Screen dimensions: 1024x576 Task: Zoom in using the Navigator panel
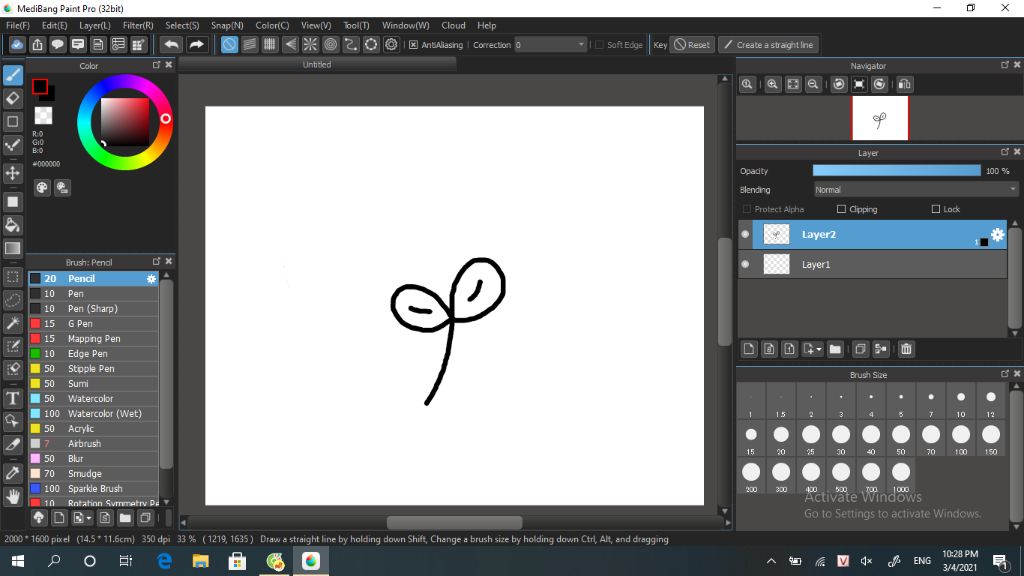coord(773,84)
